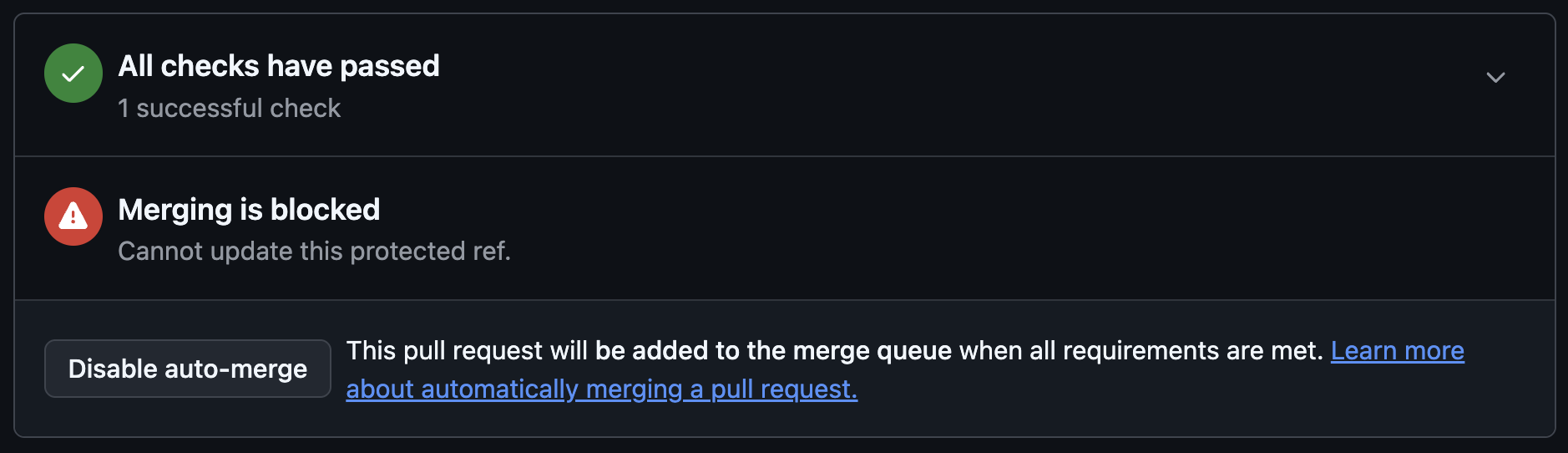Click the green checkmark status icon
The image size is (1568, 453).
pyautogui.click(x=73, y=74)
